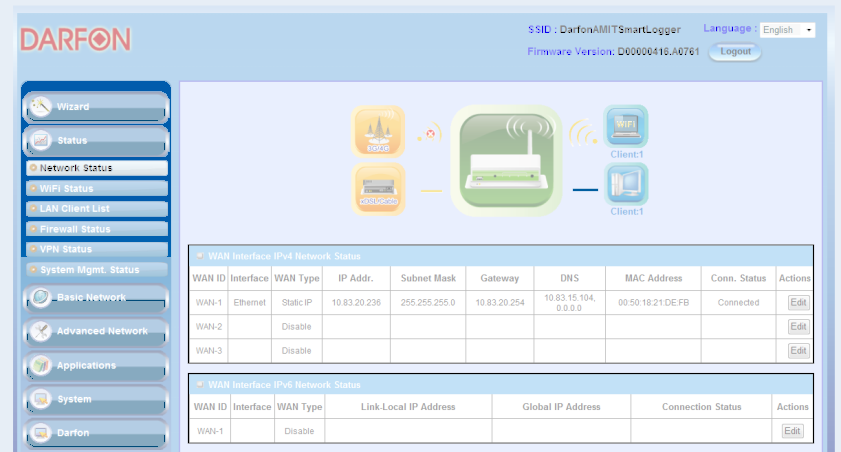This screenshot has height=452, width=841.
Task: Open the Darfon menu
Action: [x=96, y=433]
